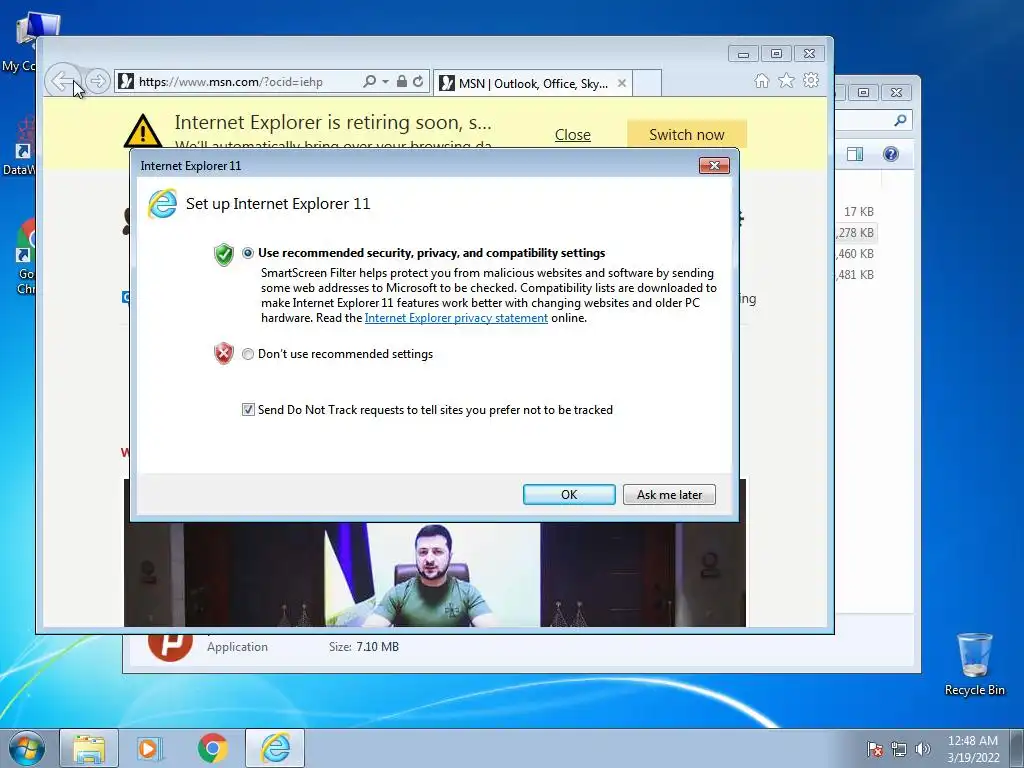Open the Favorites star
1024x768 pixels.
tap(786, 80)
